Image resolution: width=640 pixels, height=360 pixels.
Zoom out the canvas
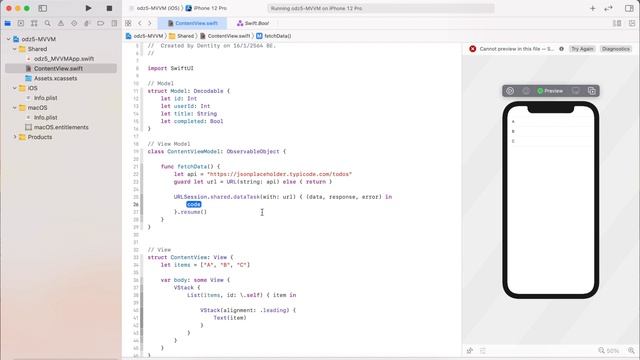(601, 351)
